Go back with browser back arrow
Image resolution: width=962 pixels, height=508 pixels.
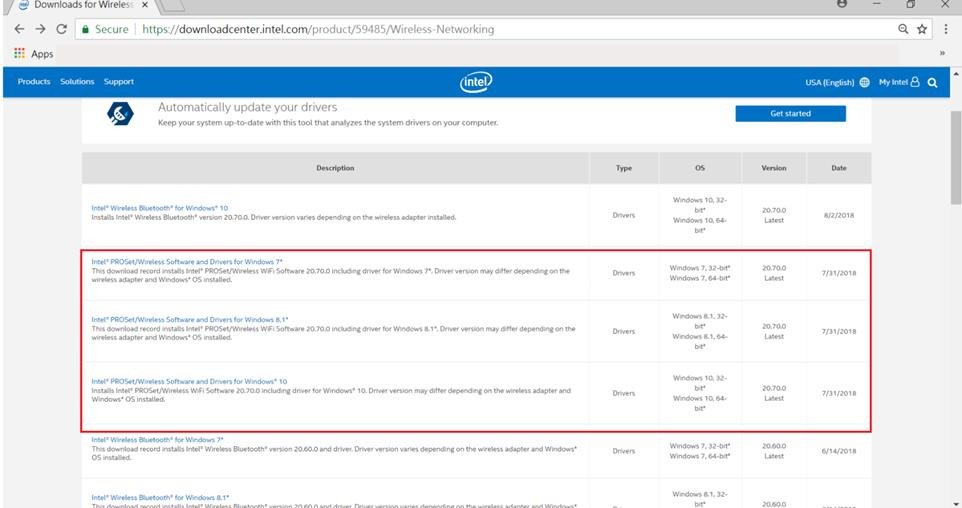pos(19,29)
